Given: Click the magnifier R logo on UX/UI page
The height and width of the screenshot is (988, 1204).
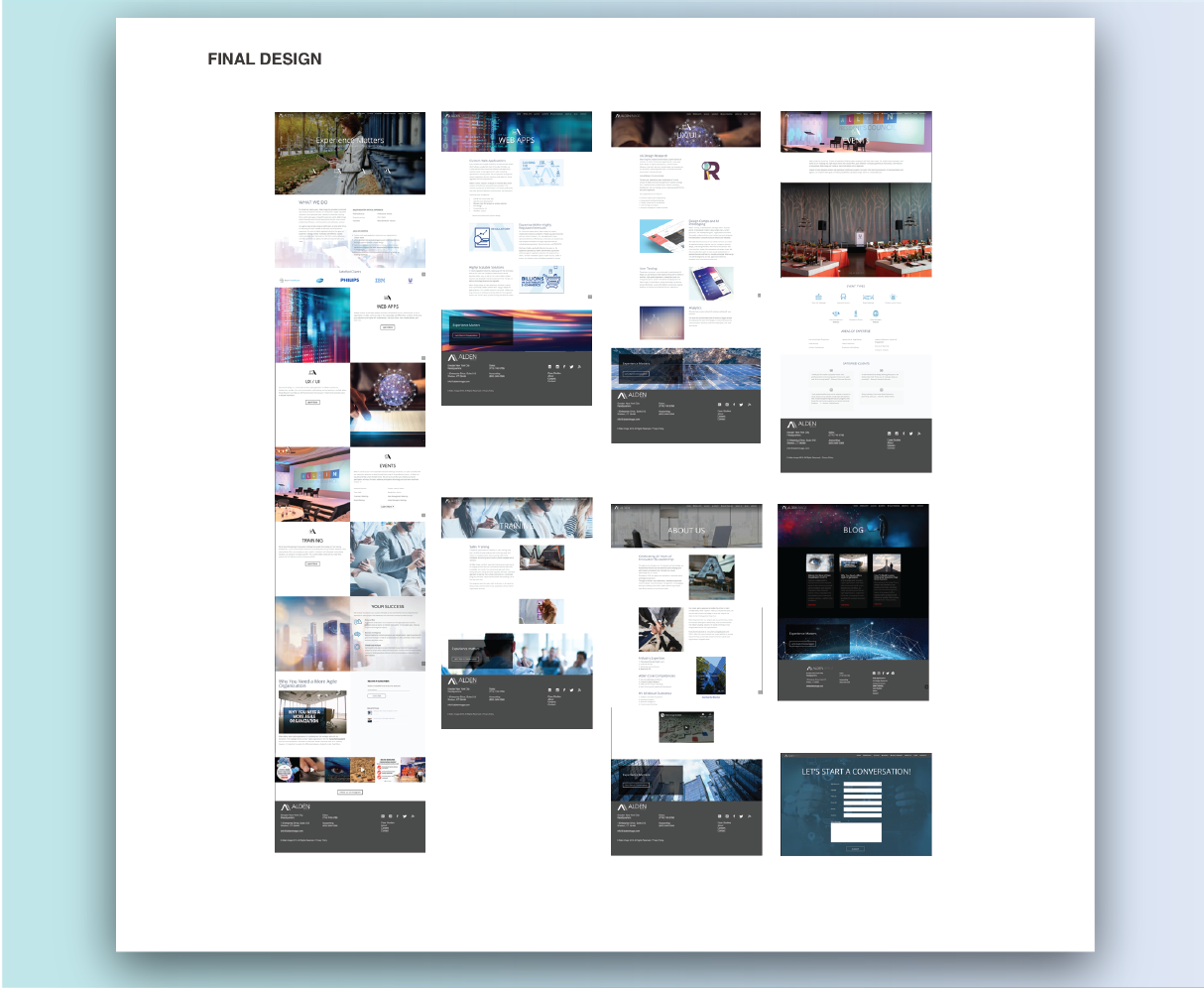Looking at the screenshot, I should (x=711, y=172).
